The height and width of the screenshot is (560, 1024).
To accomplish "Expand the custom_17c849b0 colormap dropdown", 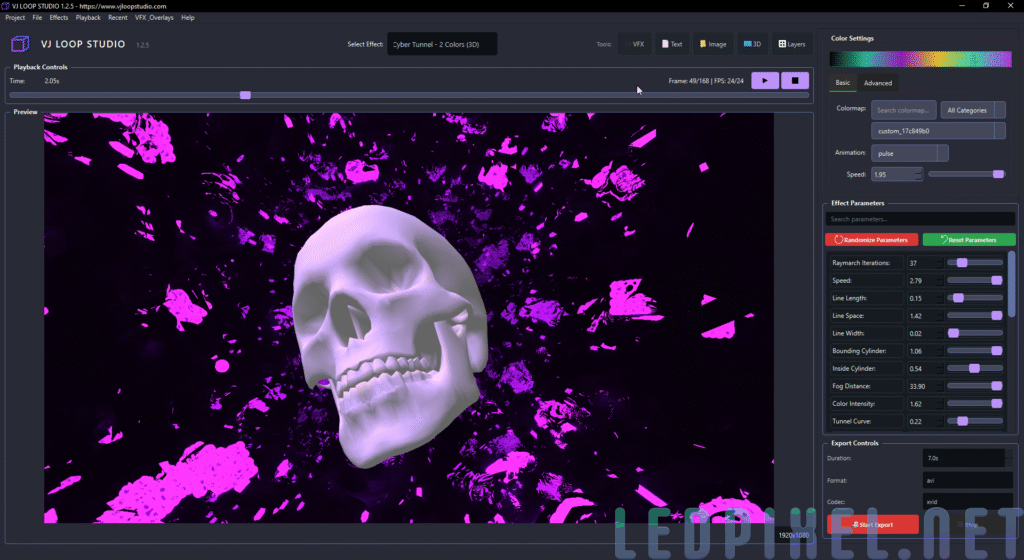I will pyautogui.click(x=938, y=131).
